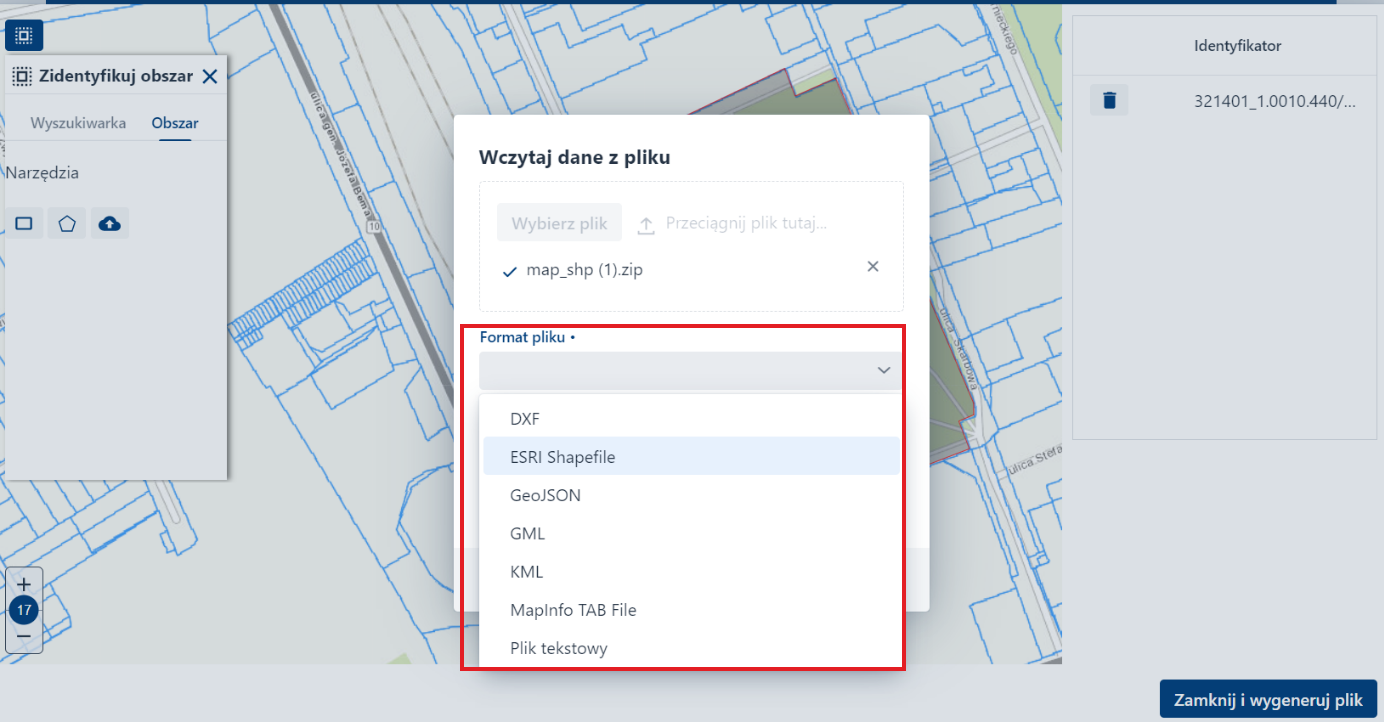Click the Wybierz plik button

tap(559, 222)
